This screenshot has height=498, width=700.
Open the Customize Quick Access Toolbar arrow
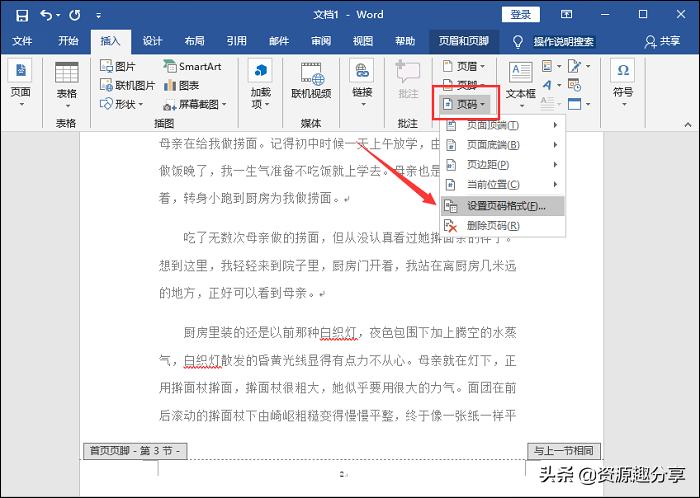pos(98,16)
